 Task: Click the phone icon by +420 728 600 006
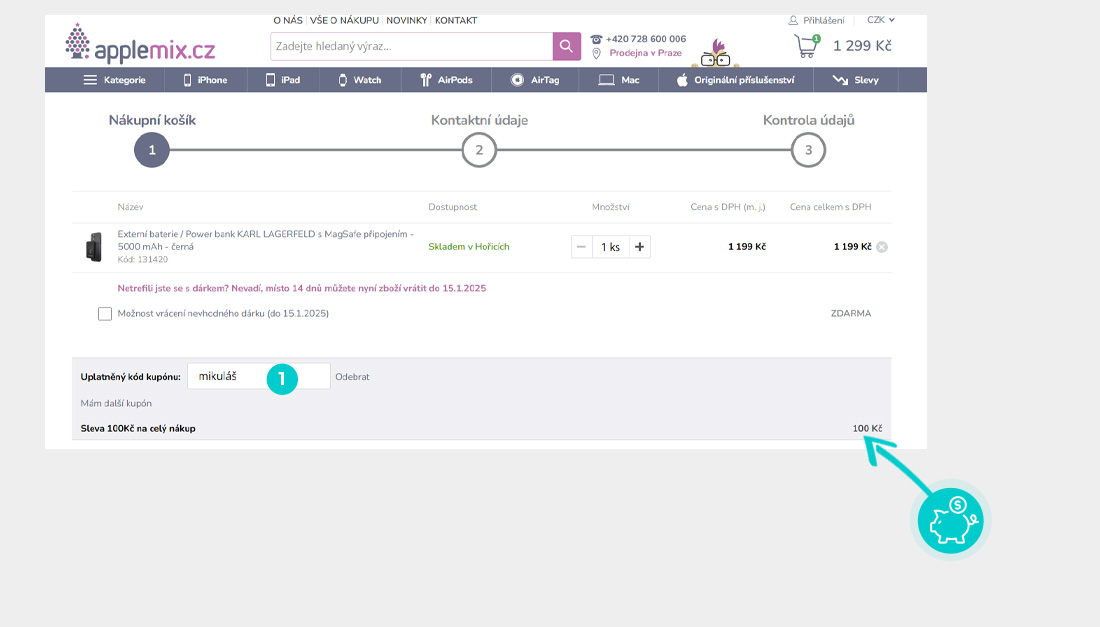point(596,39)
